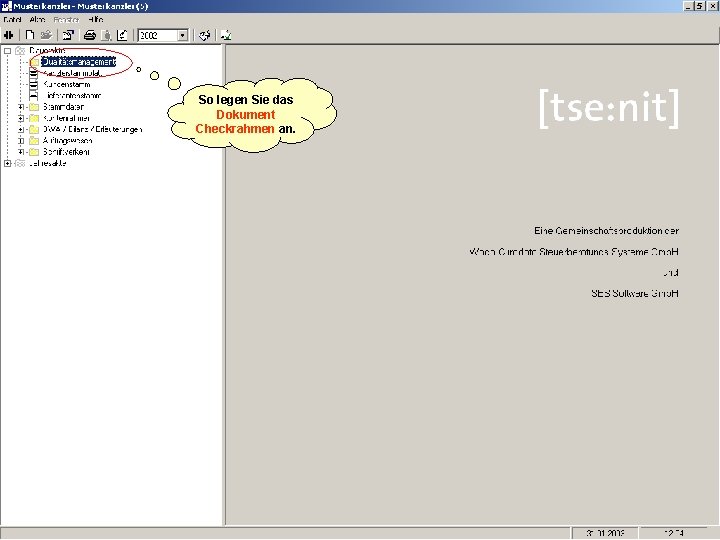Select the Auftragswesen tree label
Image resolution: width=720 pixels, height=540 pixels.
[68, 141]
